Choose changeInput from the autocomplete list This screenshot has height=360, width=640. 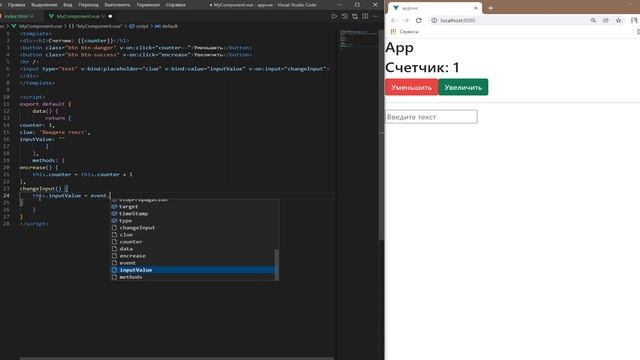coord(193,228)
